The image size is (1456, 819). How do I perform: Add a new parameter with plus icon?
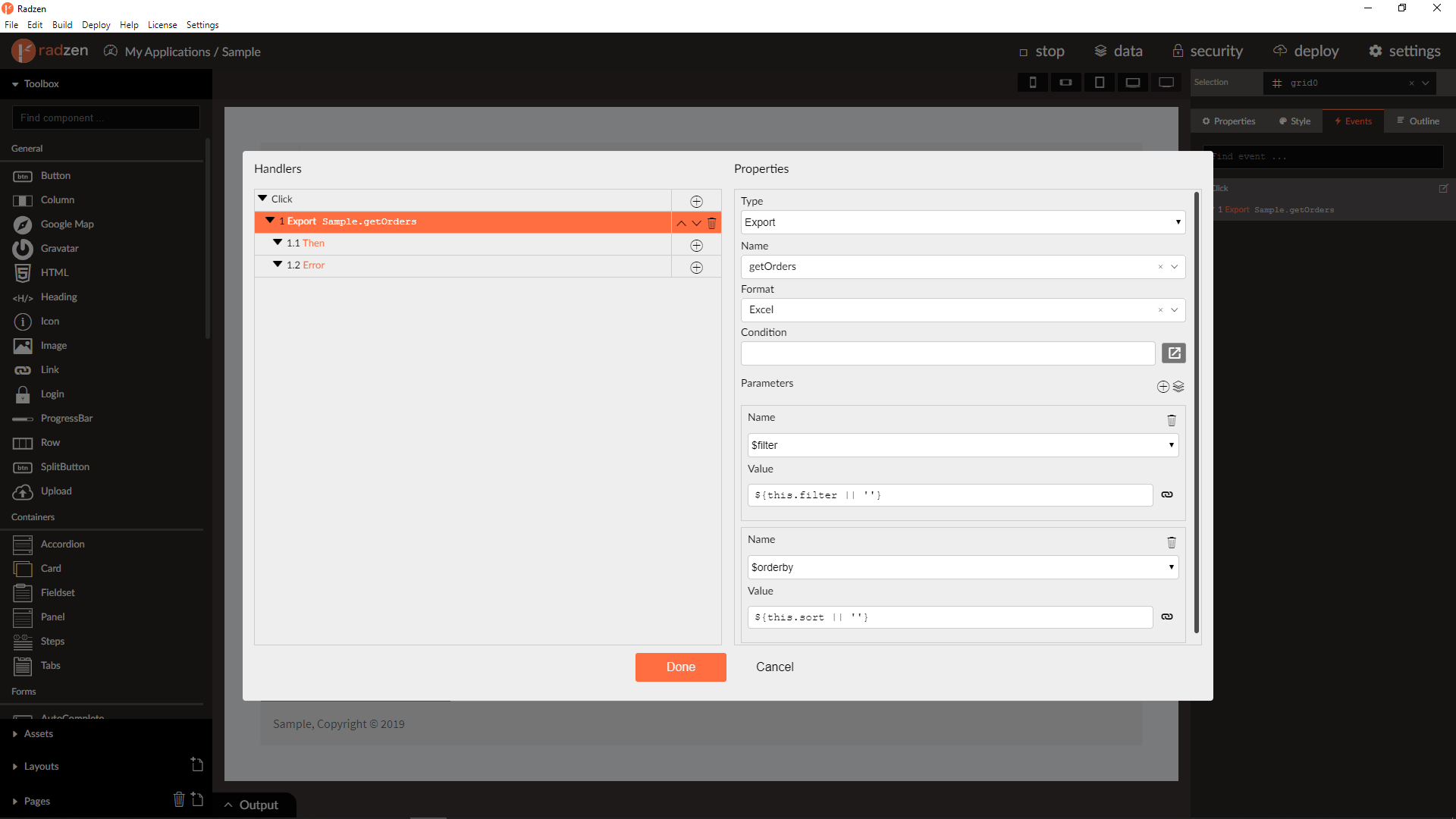coord(1163,387)
